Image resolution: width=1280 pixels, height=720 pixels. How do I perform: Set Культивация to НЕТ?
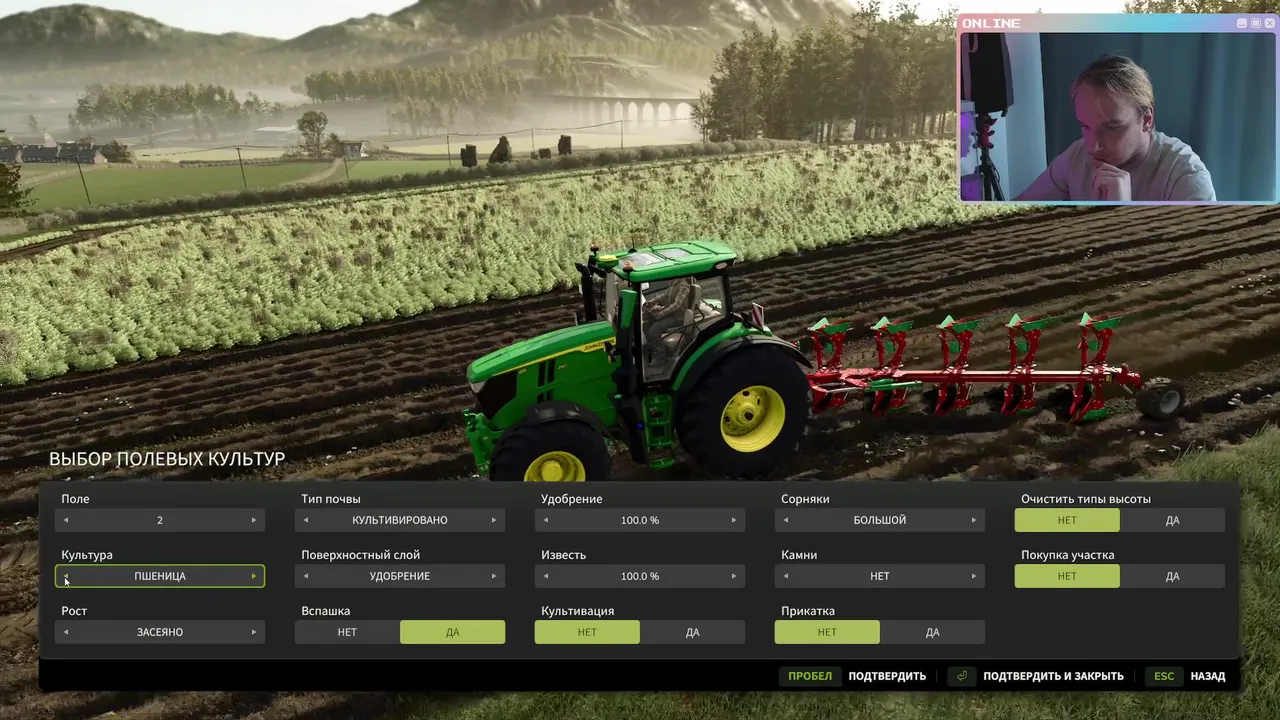pyautogui.click(x=587, y=632)
